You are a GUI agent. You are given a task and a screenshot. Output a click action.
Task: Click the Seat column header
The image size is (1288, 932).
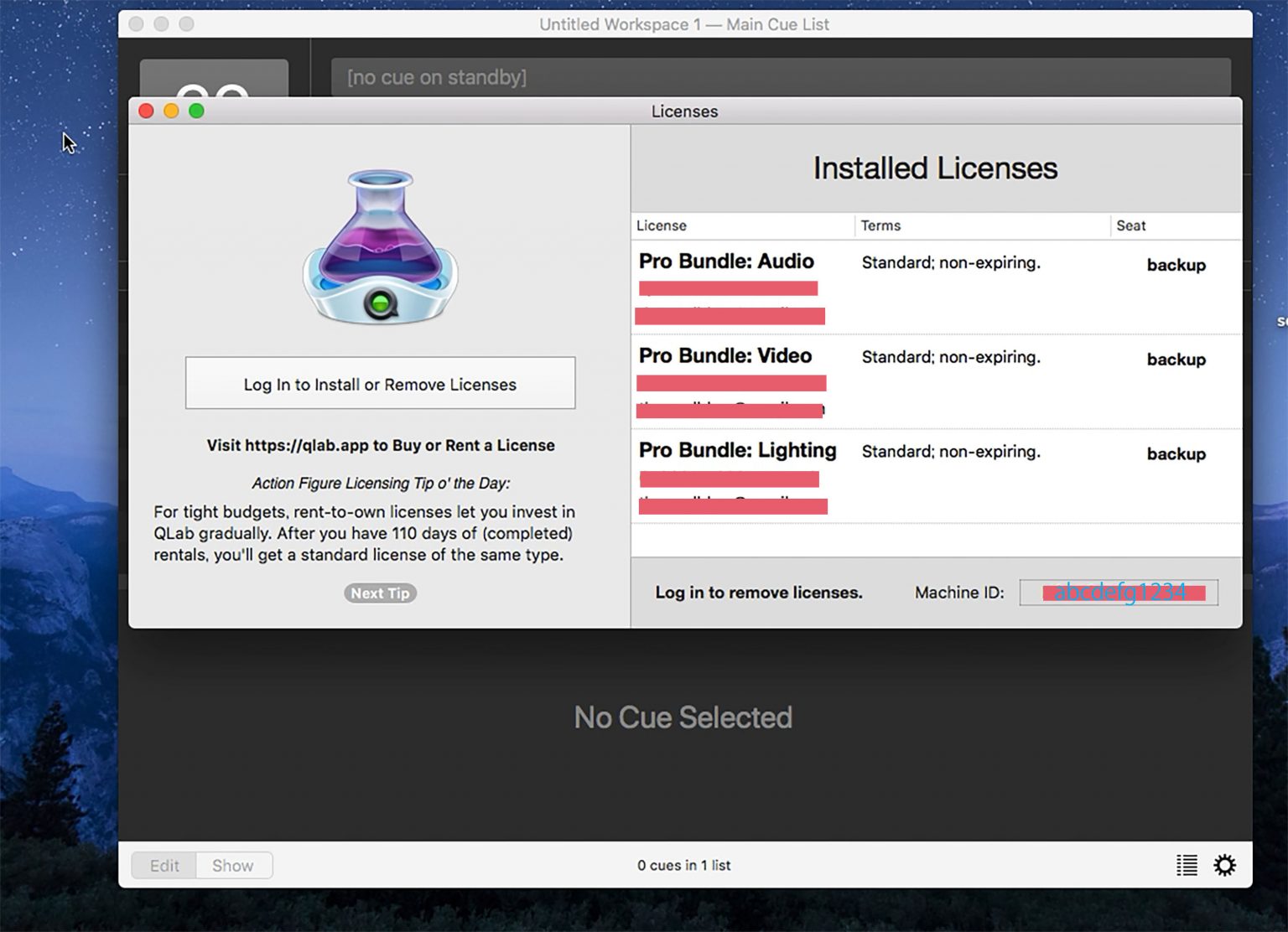[x=1174, y=225]
